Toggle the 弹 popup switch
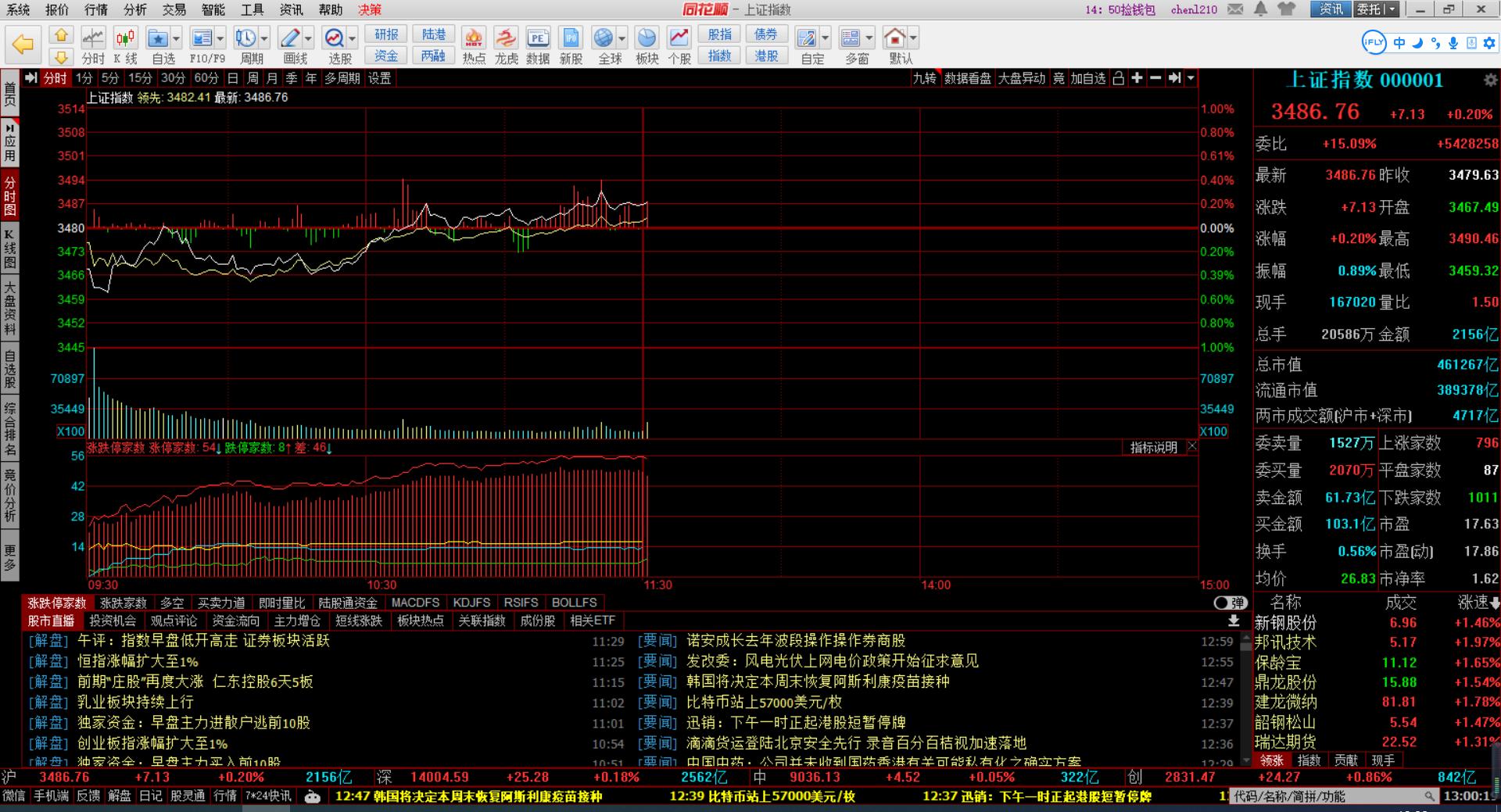 point(1230,603)
